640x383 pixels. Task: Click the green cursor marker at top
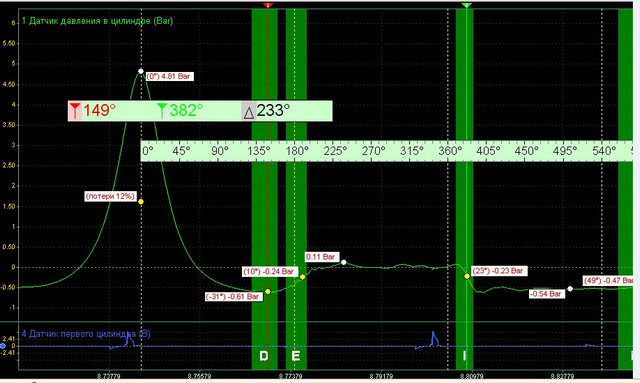pyautogui.click(x=467, y=5)
